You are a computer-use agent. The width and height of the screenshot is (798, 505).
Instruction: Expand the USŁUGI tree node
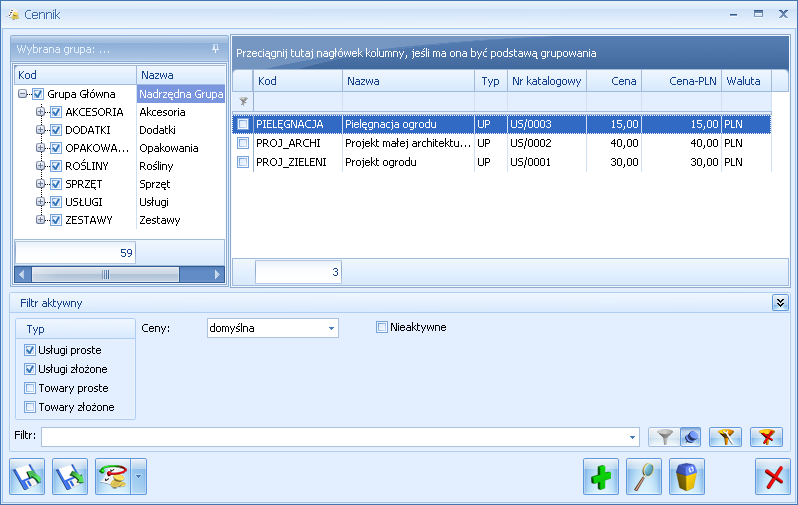pos(40,202)
